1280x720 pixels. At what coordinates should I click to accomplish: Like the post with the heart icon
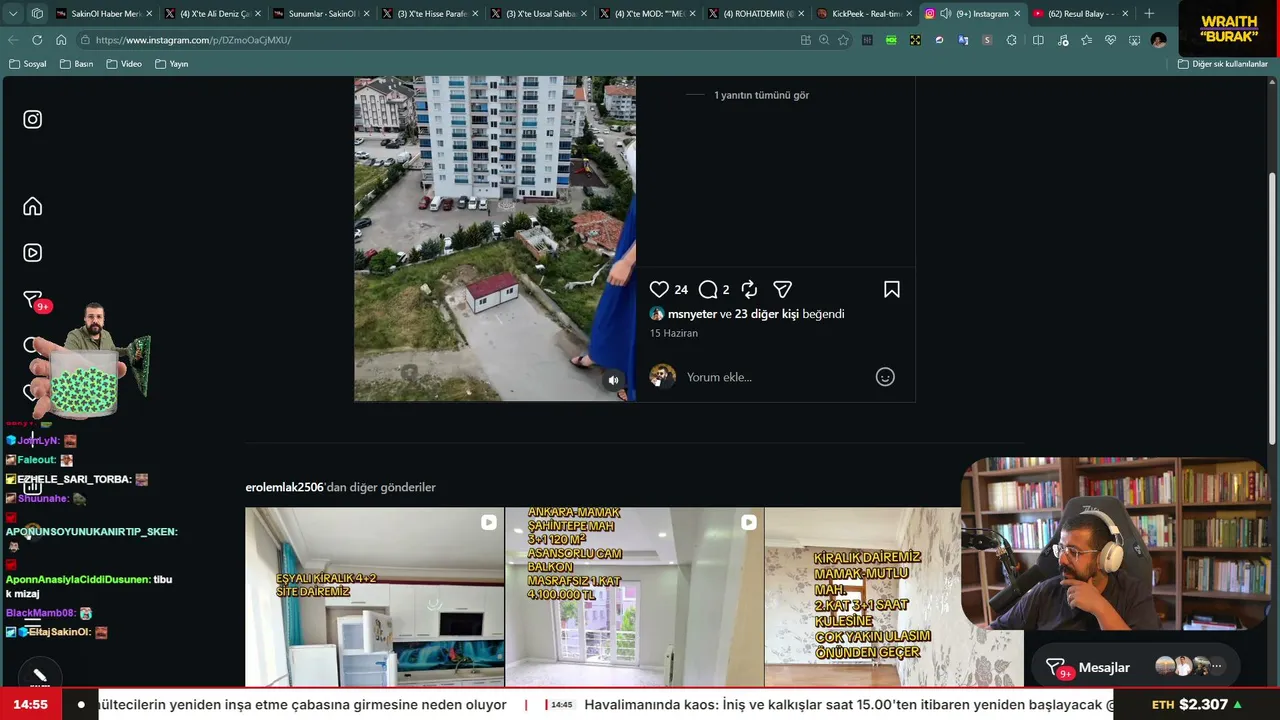[x=659, y=289]
